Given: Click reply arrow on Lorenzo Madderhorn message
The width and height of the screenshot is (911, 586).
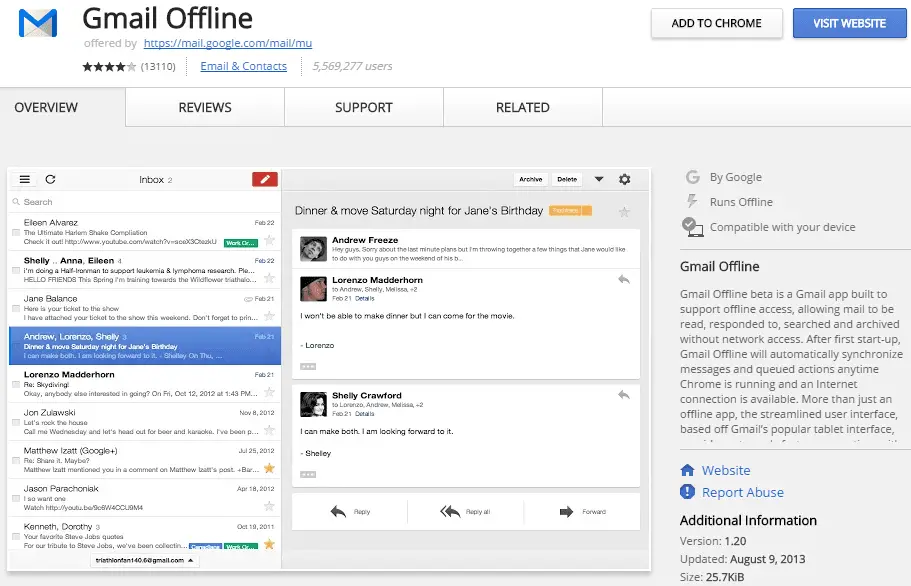Looking at the screenshot, I should pyautogui.click(x=623, y=280).
